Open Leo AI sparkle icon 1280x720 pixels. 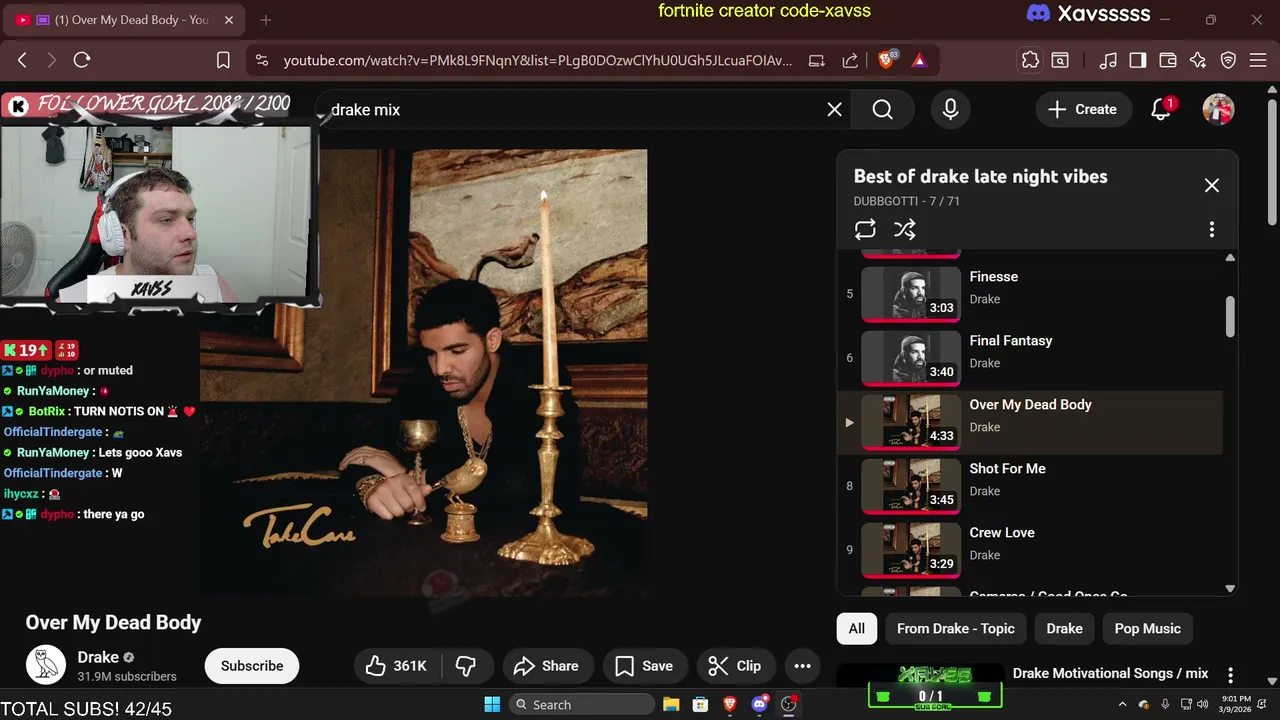pyautogui.click(x=1198, y=60)
